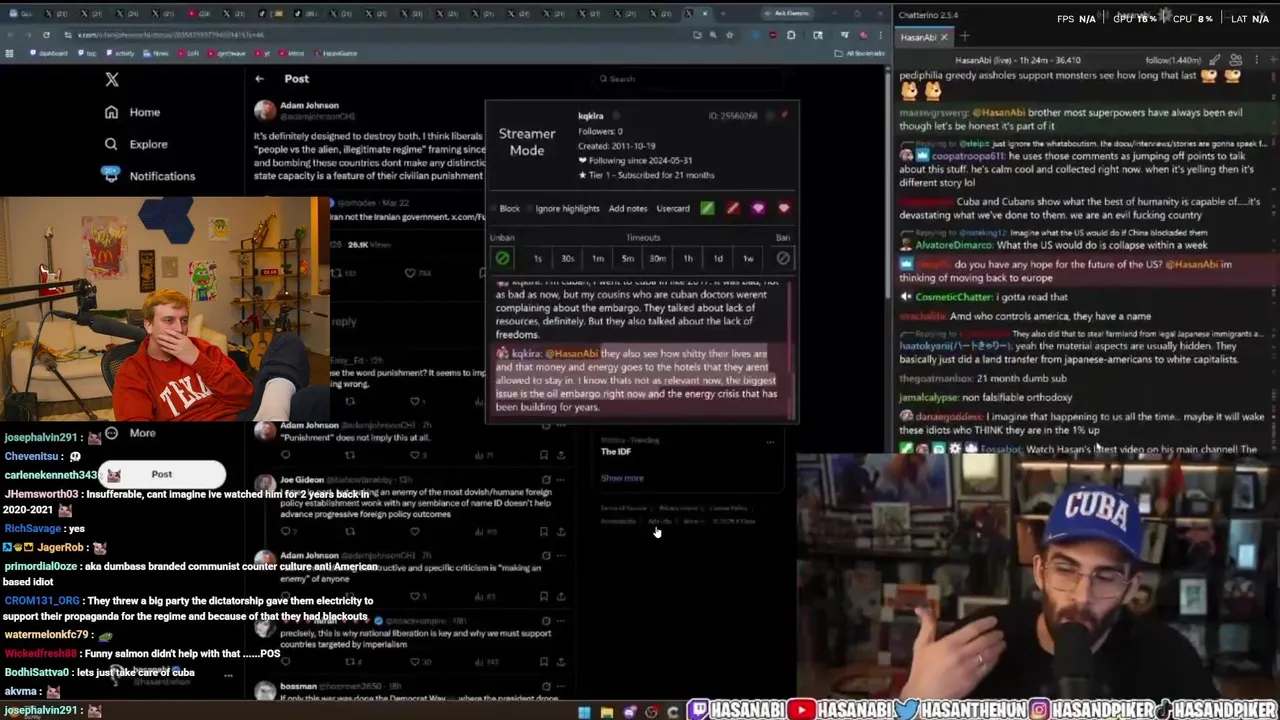Reload the browser page

tap(46, 35)
